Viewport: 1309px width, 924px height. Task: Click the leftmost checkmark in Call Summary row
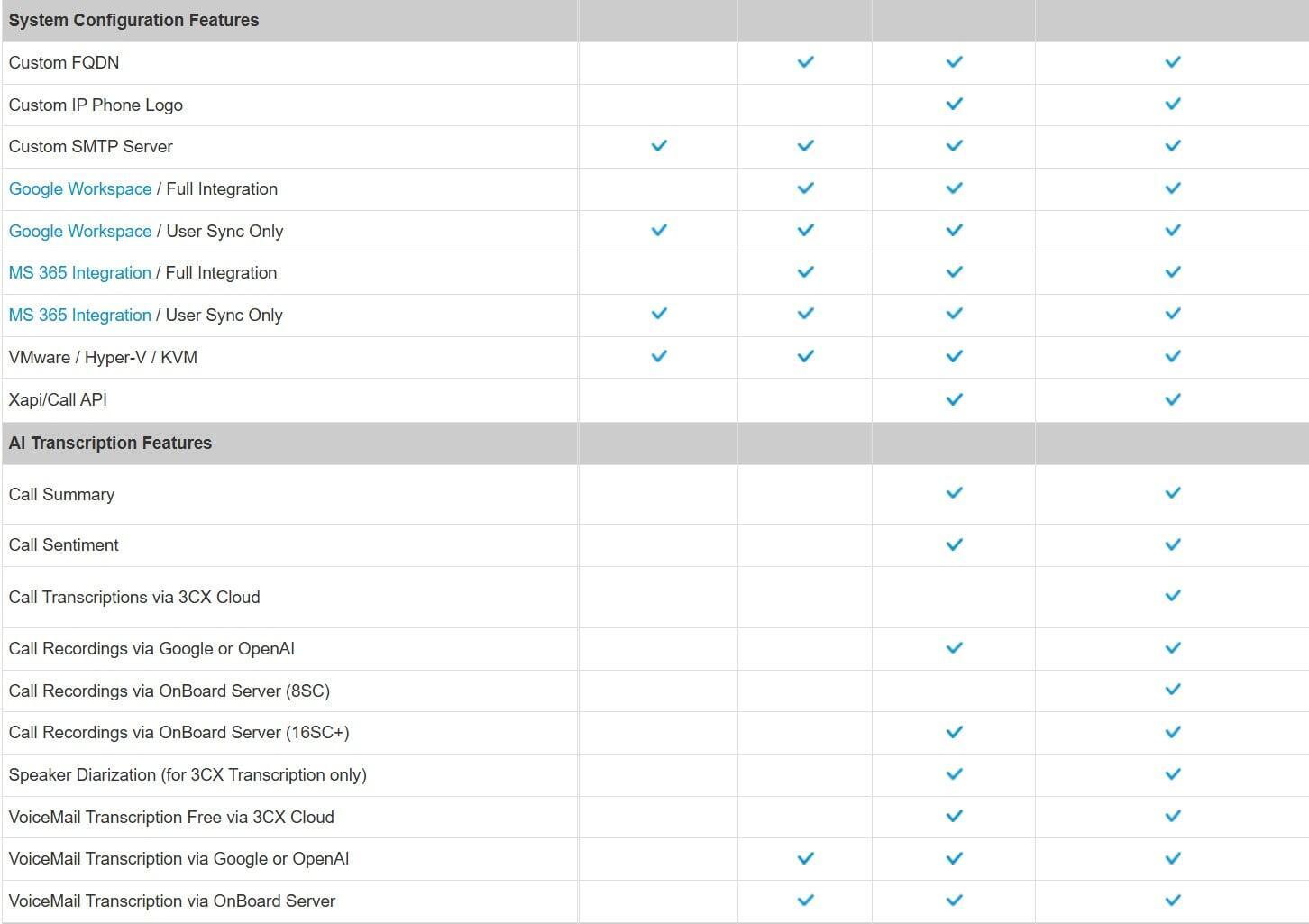click(955, 493)
